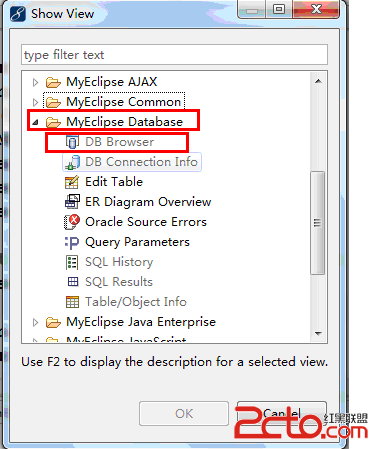Expand the MyEclipse Common tree node

click(35, 102)
